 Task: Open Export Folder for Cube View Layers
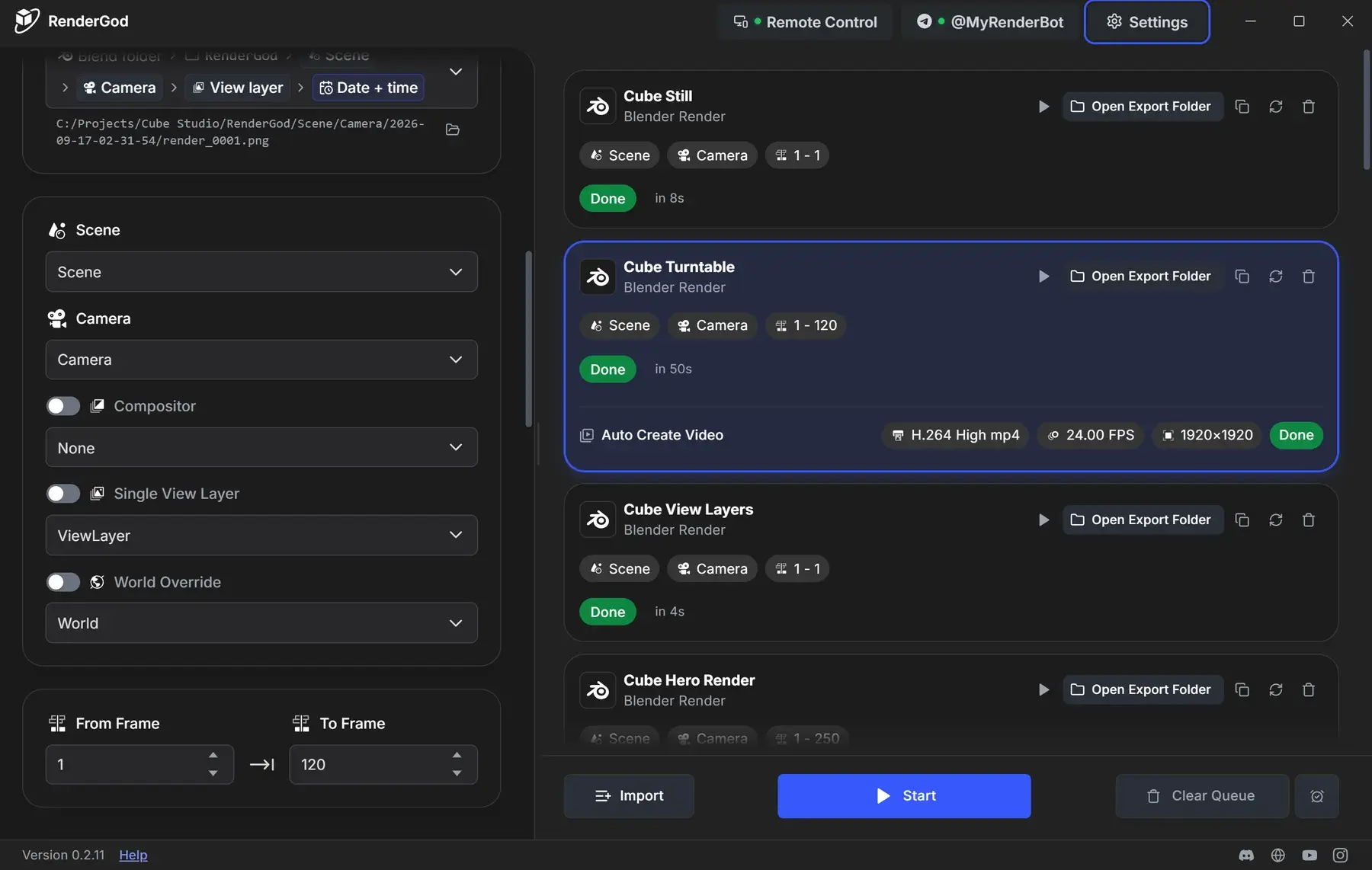1143,520
